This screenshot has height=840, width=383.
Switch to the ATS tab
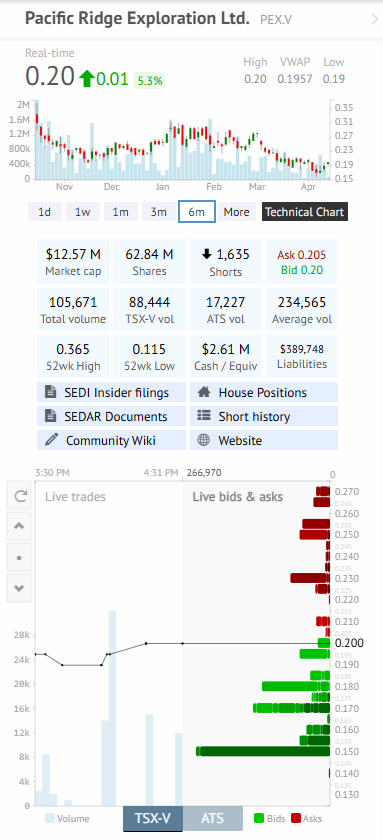pos(213,818)
